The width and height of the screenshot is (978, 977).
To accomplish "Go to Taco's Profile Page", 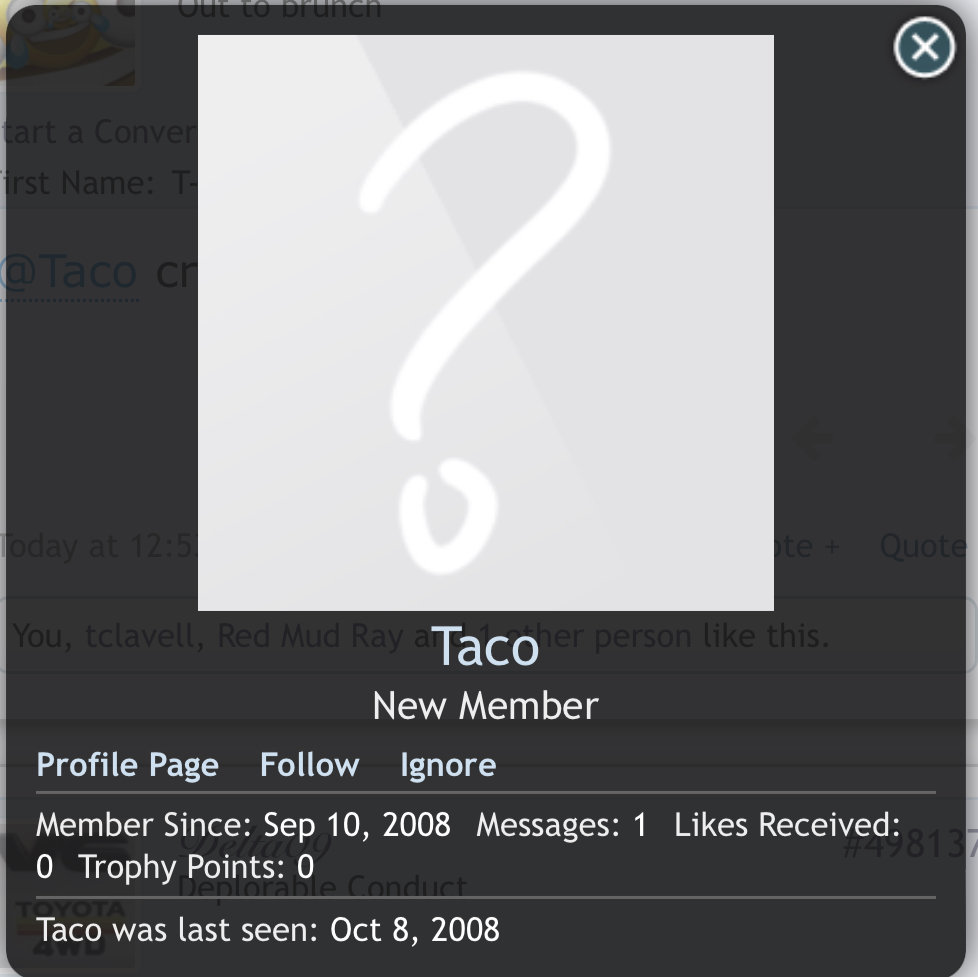I will coord(128,765).
